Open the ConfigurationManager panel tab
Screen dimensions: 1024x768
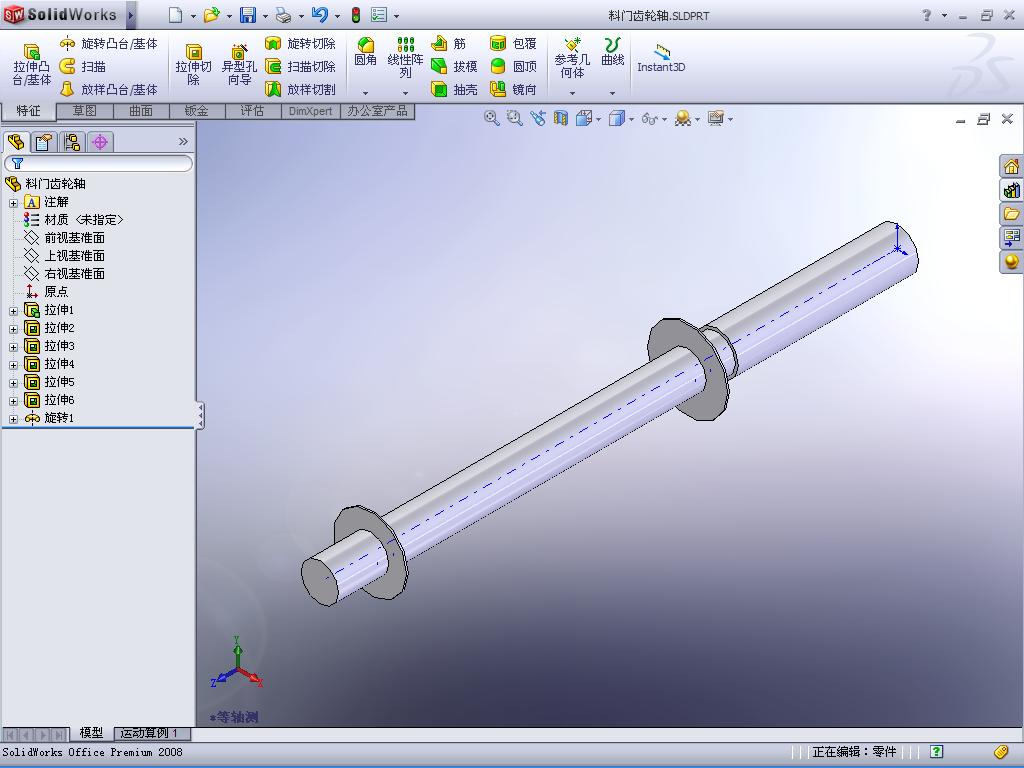click(x=72, y=142)
